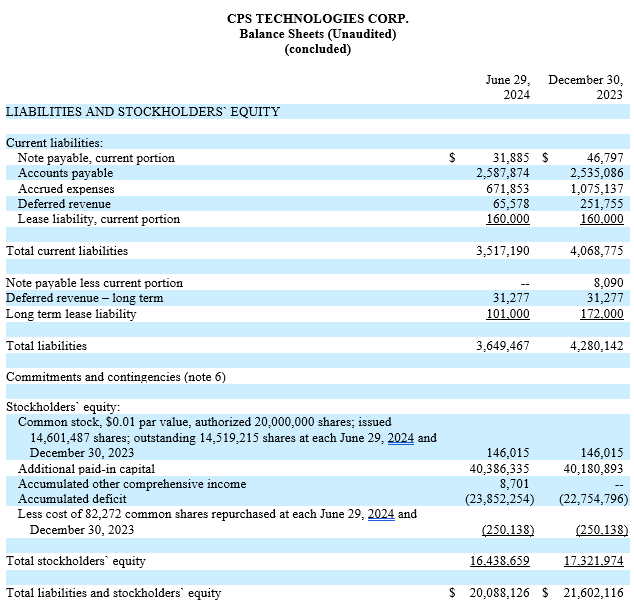Select the 'December 30, 2023' column header
Viewport: 634px width, 607px height.
[x=585, y=87]
